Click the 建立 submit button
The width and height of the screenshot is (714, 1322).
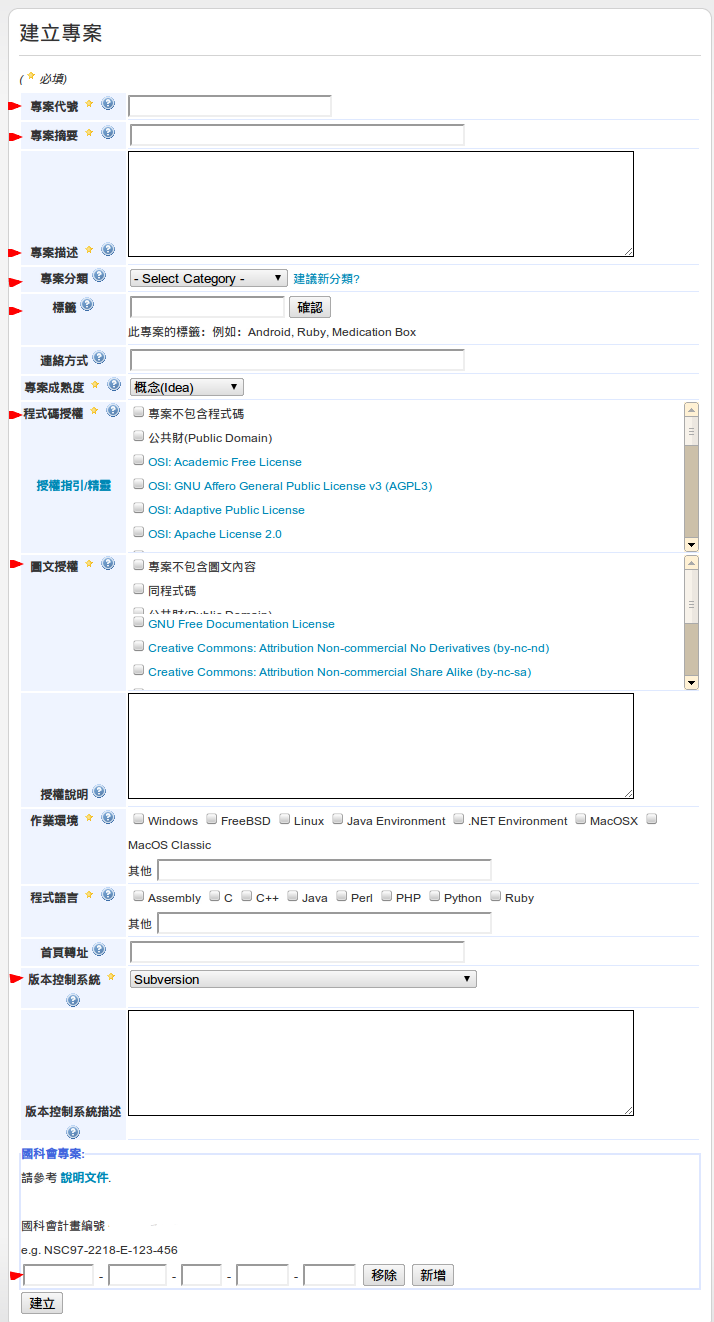point(42,1303)
